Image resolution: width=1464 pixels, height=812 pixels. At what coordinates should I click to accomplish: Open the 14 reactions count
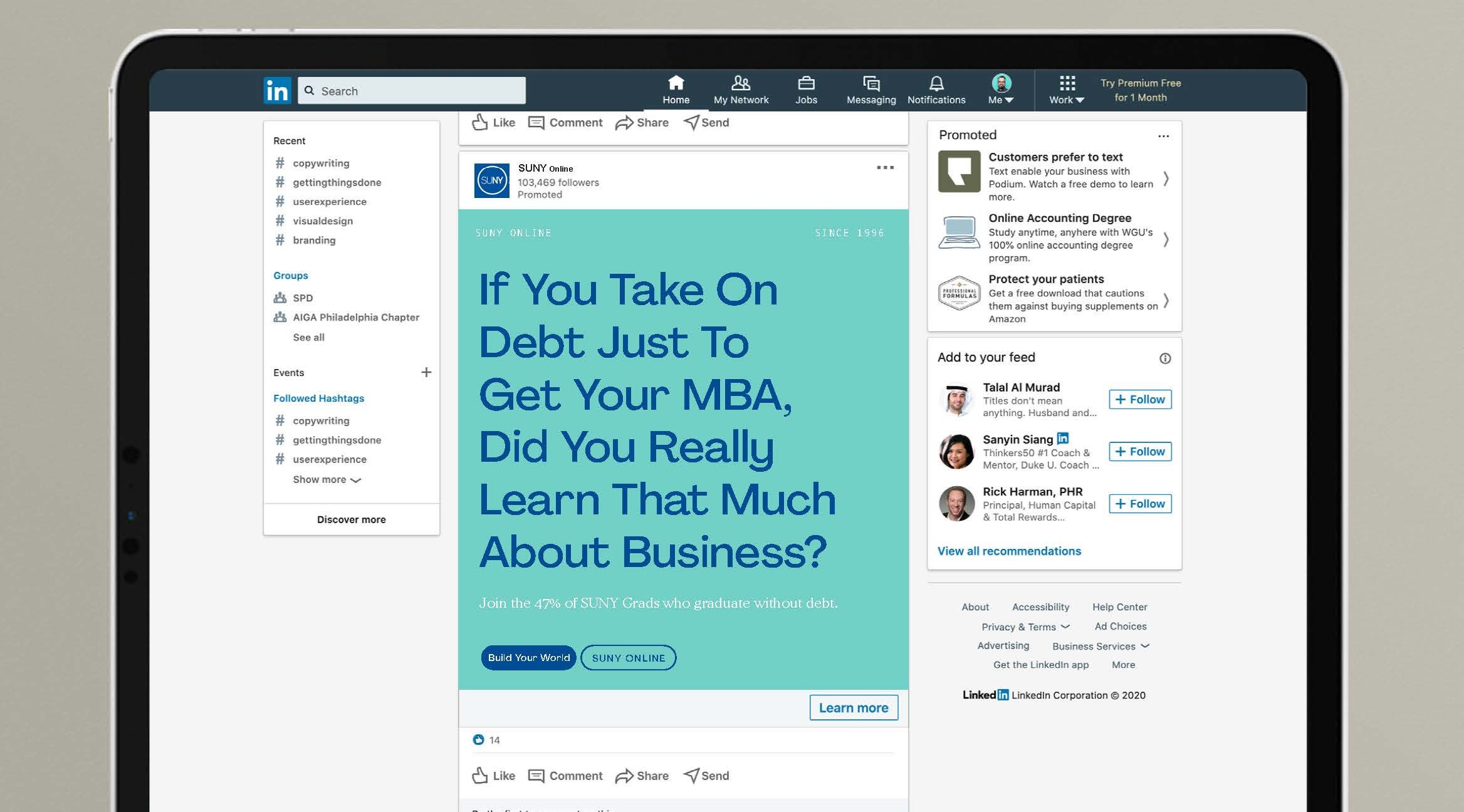486,740
